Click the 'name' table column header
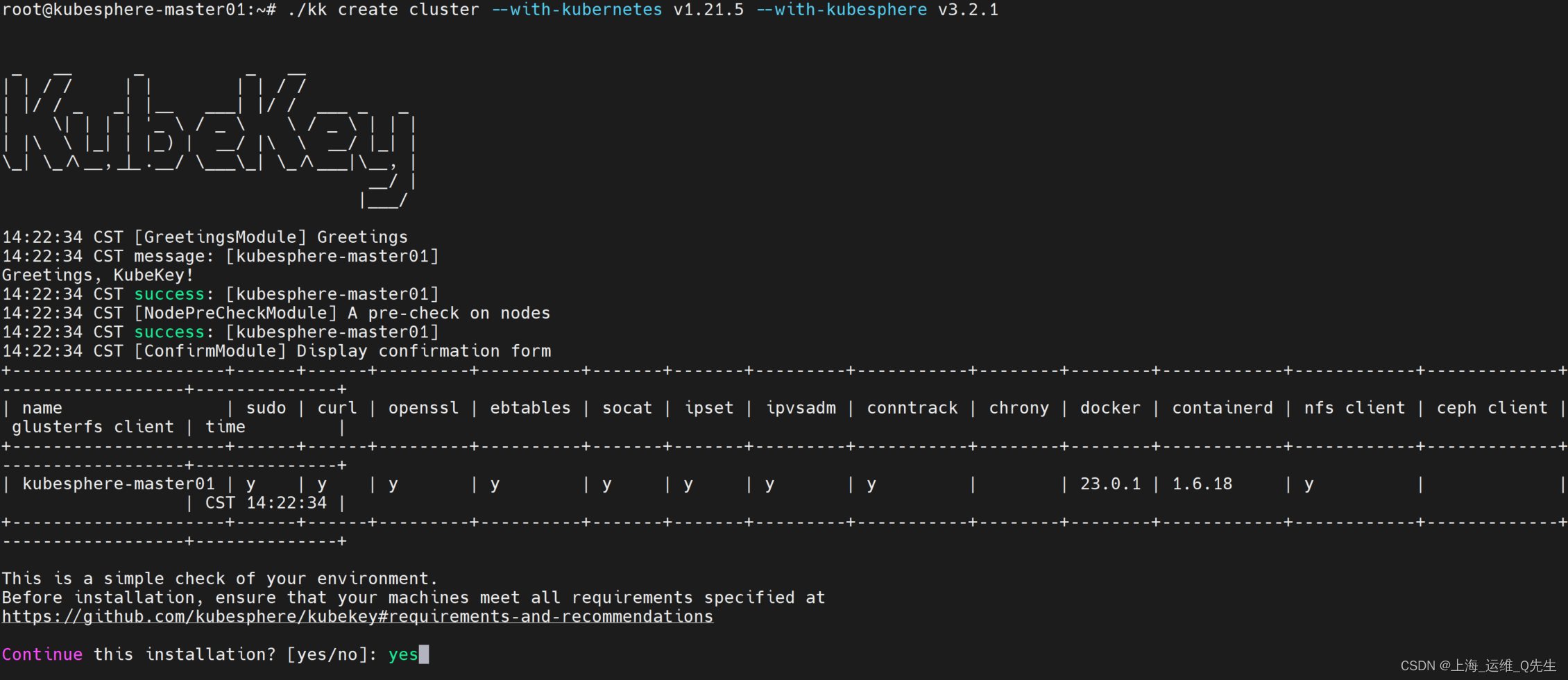This screenshot has width=1568, height=680. click(42, 408)
